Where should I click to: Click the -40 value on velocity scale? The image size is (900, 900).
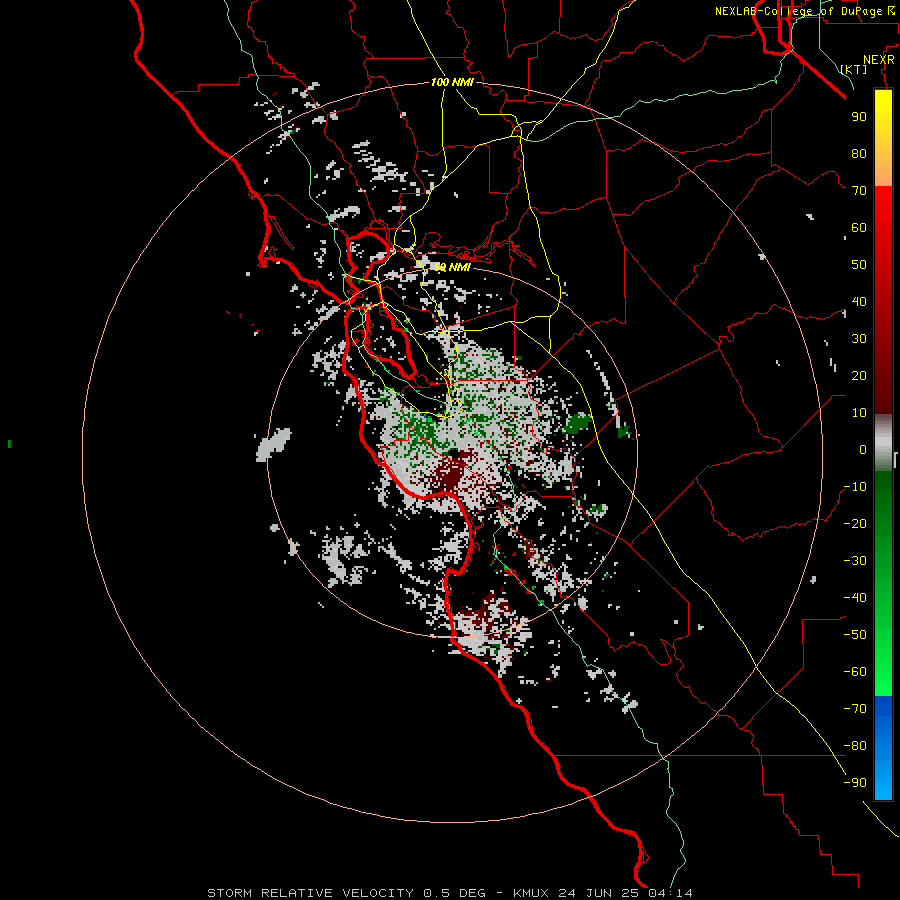click(x=855, y=598)
